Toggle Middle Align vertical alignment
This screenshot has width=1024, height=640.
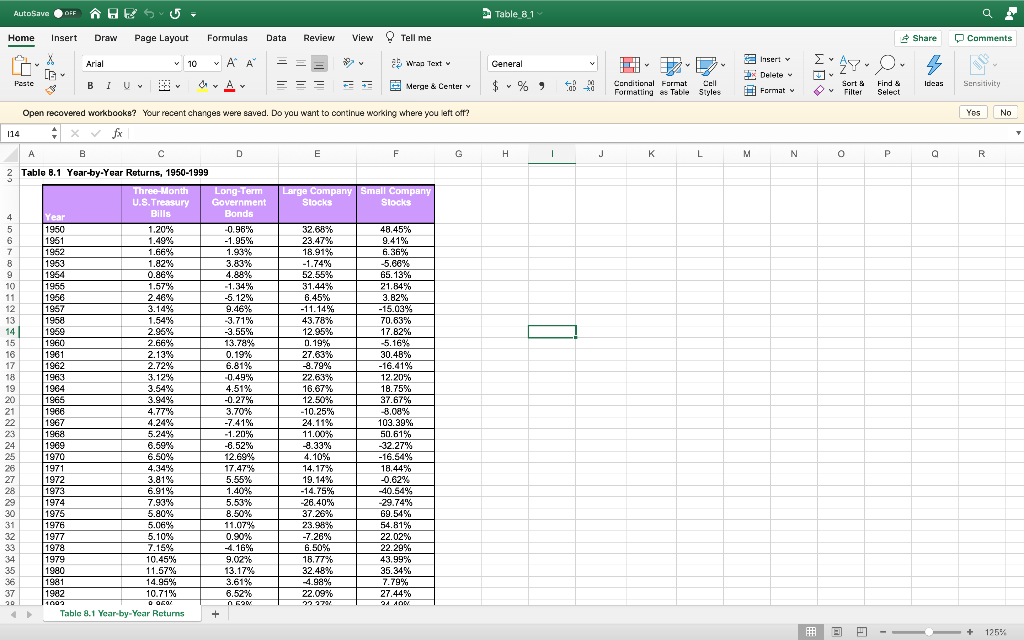[x=300, y=63]
